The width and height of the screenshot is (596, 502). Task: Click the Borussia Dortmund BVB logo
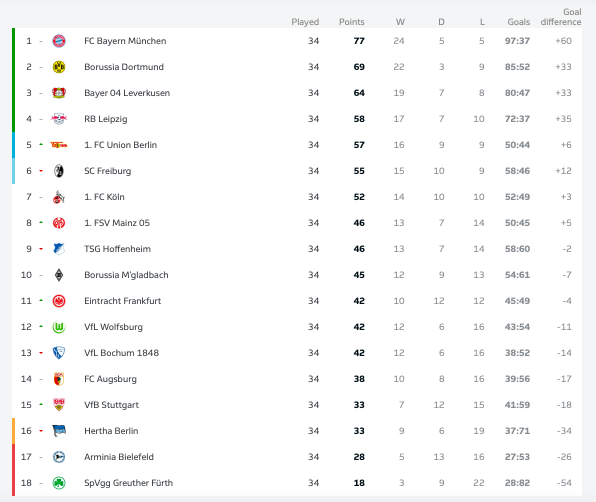click(59, 67)
